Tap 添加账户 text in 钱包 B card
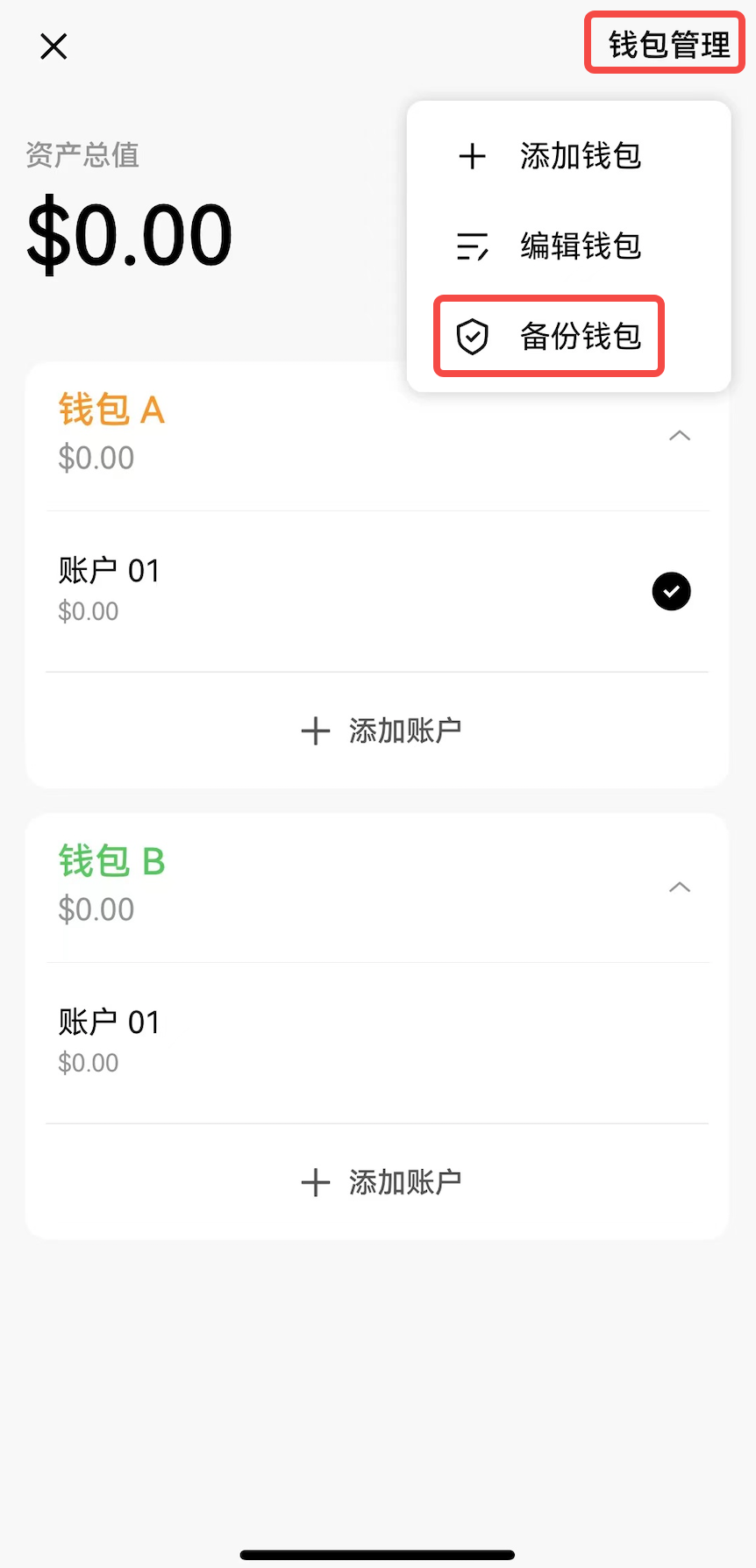This screenshot has height=1568, width=756. click(x=405, y=1182)
